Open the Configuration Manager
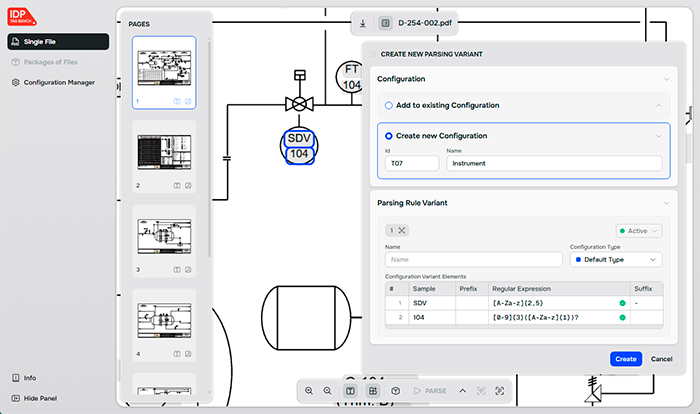Screen dimensions: 700x414 click(59, 83)
